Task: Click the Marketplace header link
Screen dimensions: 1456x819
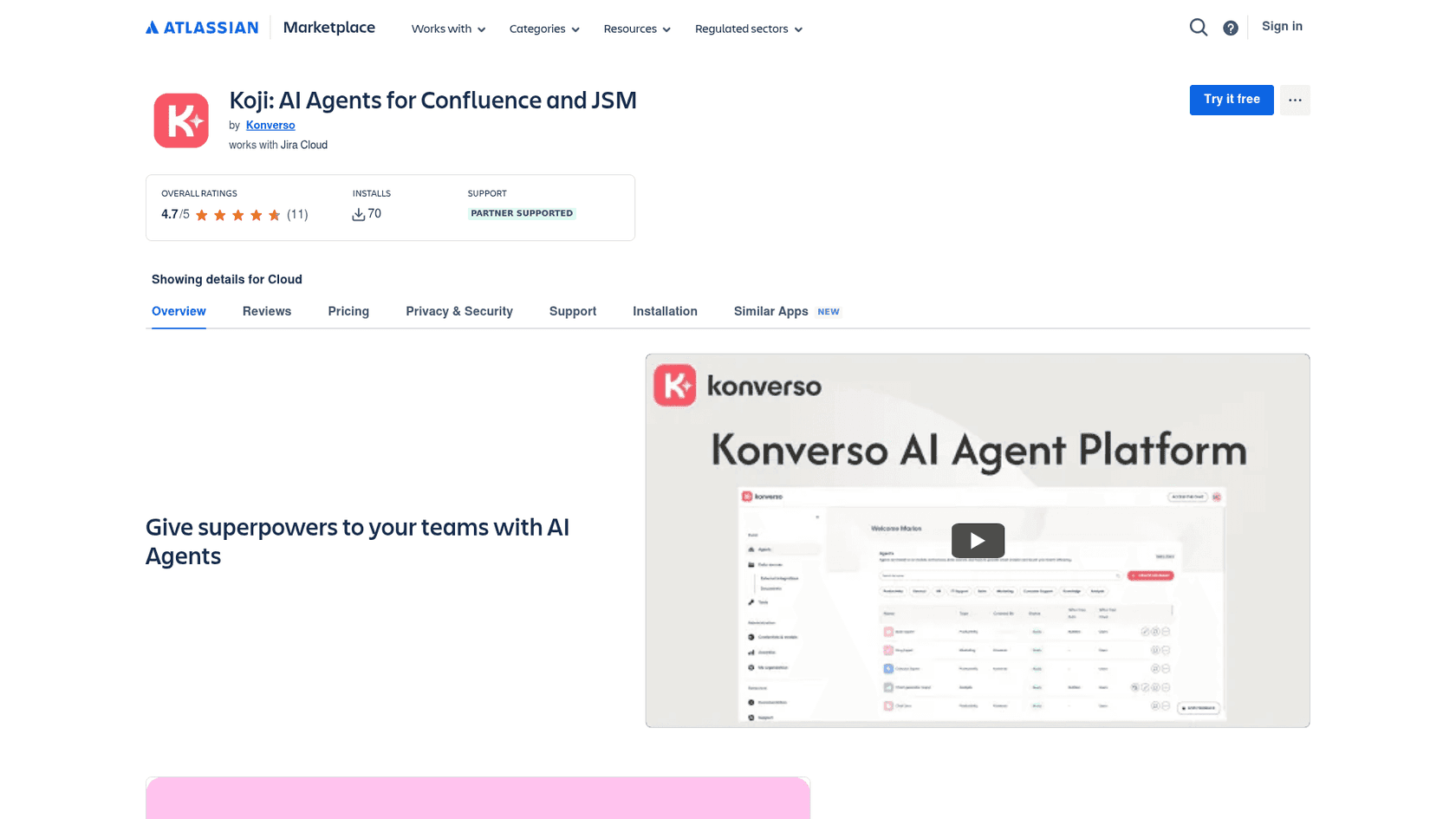Action: tap(329, 28)
